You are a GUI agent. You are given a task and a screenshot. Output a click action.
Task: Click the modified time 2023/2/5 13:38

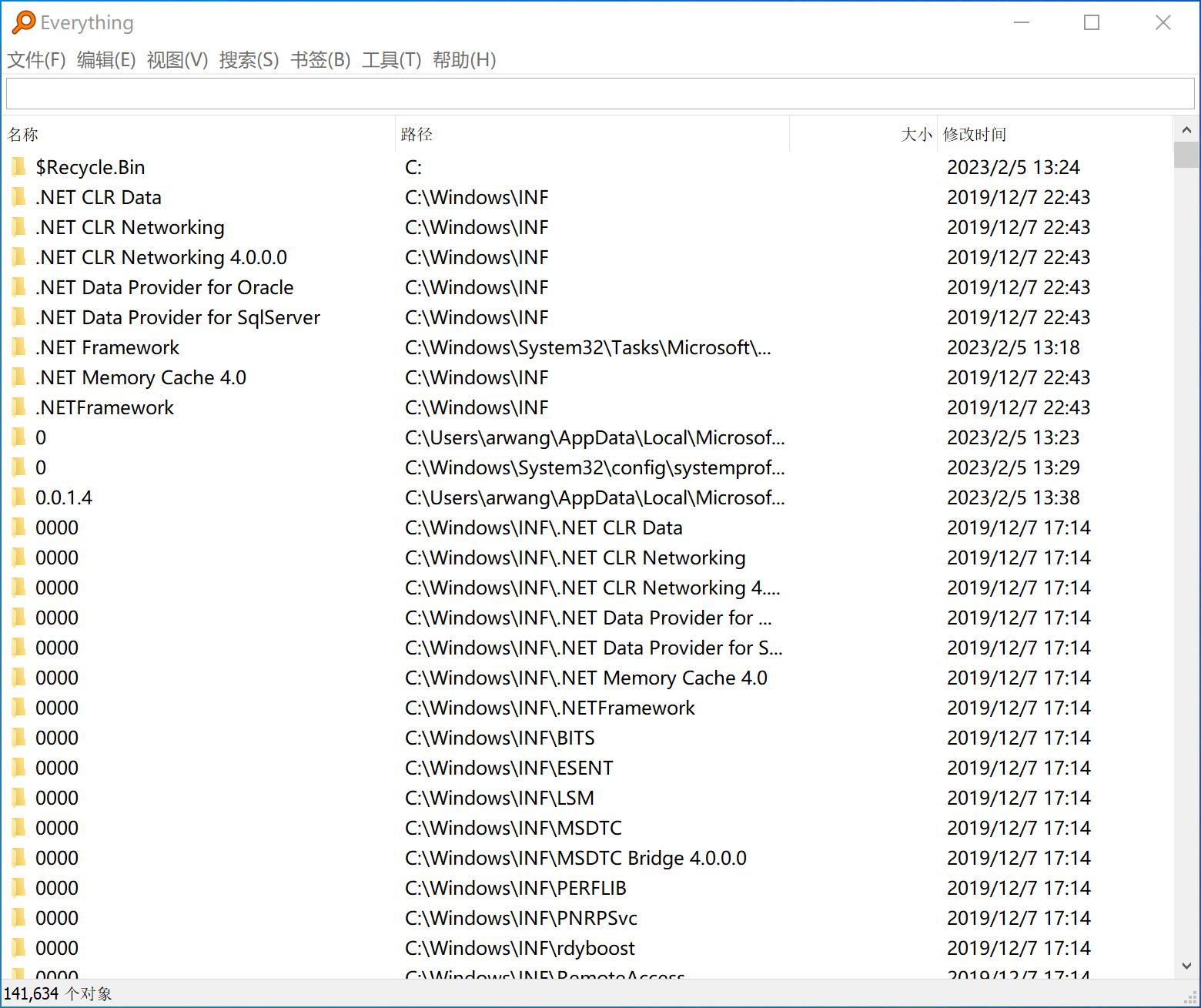[x=1013, y=497]
